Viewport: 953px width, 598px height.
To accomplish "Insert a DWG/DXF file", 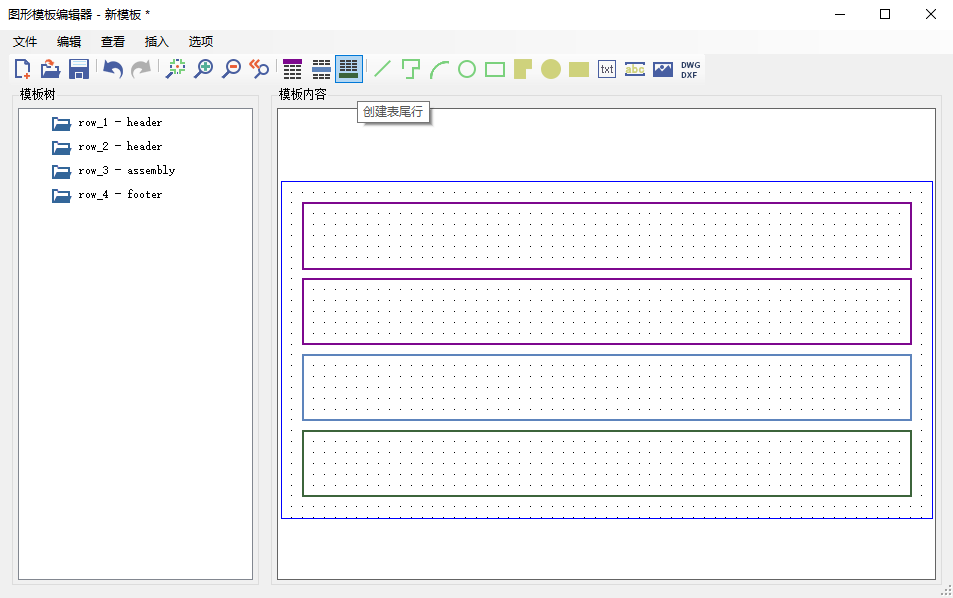I will pos(690,69).
